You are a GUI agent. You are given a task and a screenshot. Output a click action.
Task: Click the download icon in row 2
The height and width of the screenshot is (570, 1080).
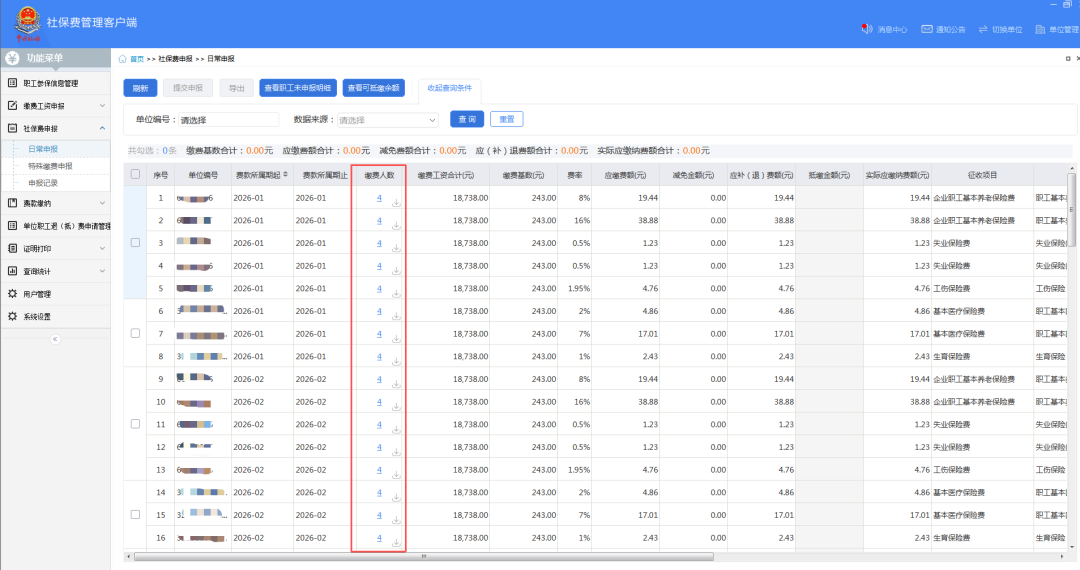point(397,225)
